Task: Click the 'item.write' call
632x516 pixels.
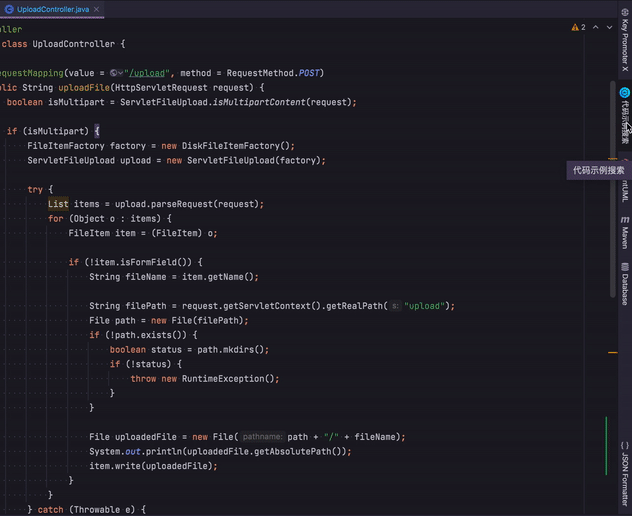Action: pyautogui.click(x=114, y=466)
